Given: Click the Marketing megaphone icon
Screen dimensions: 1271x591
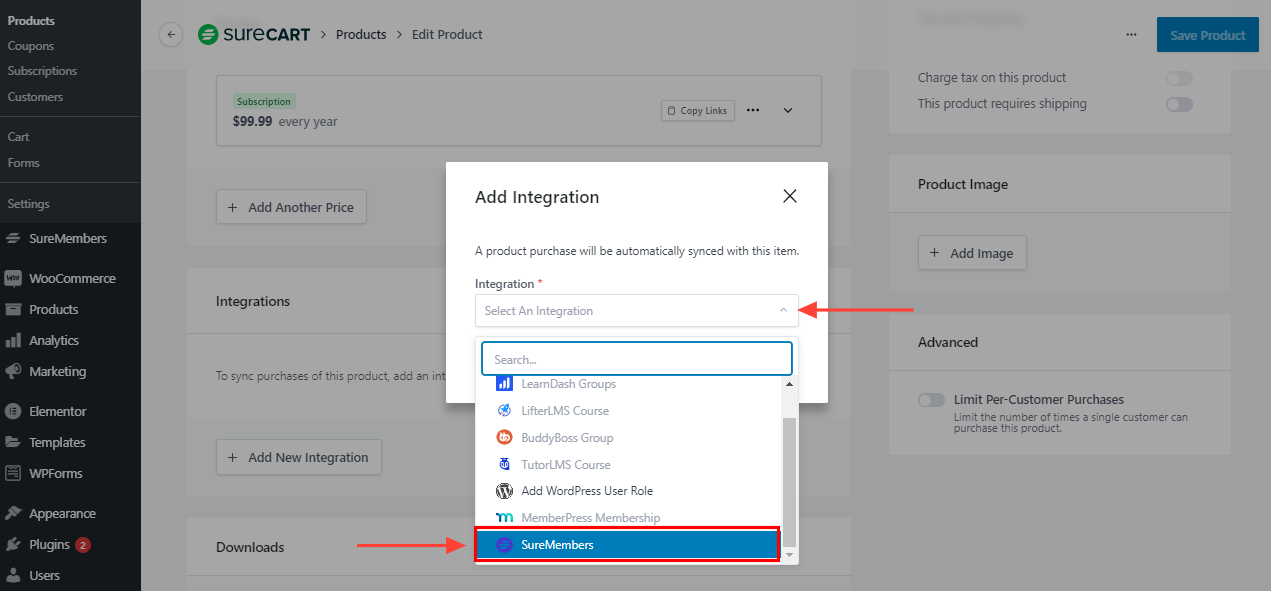Looking at the screenshot, I should coord(14,371).
